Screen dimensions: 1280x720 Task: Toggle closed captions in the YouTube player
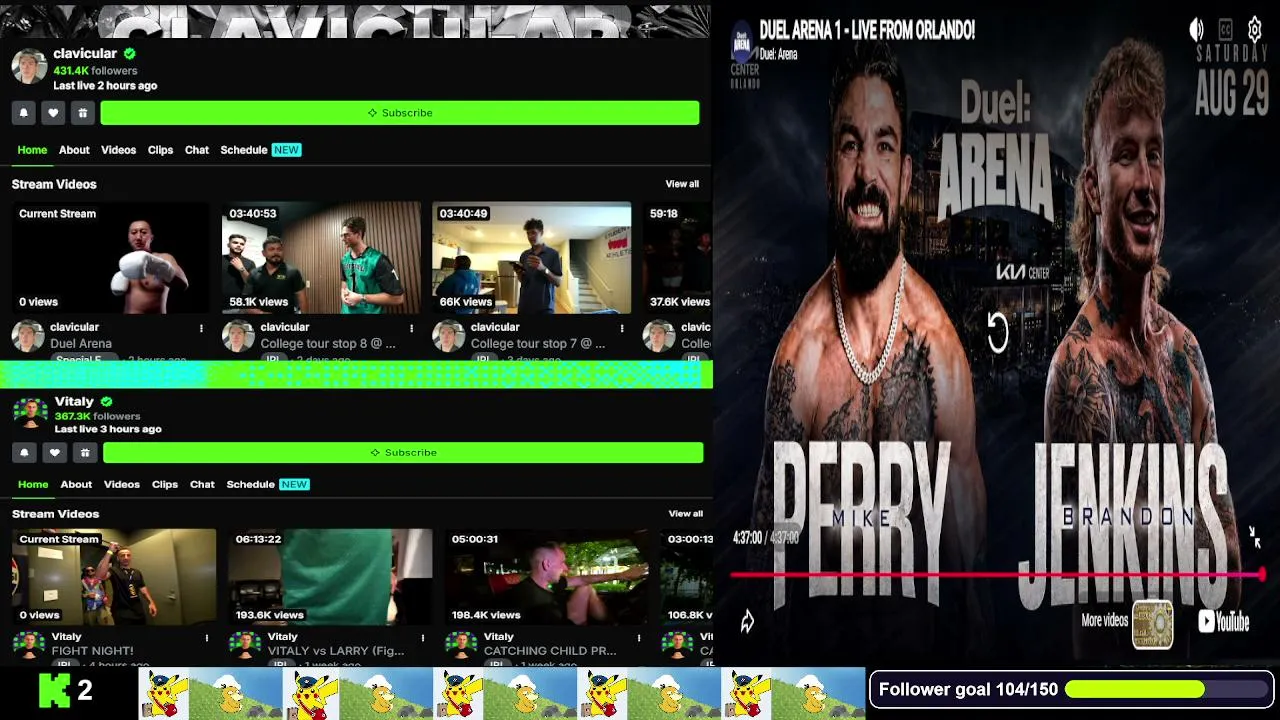click(x=1225, y=30)
